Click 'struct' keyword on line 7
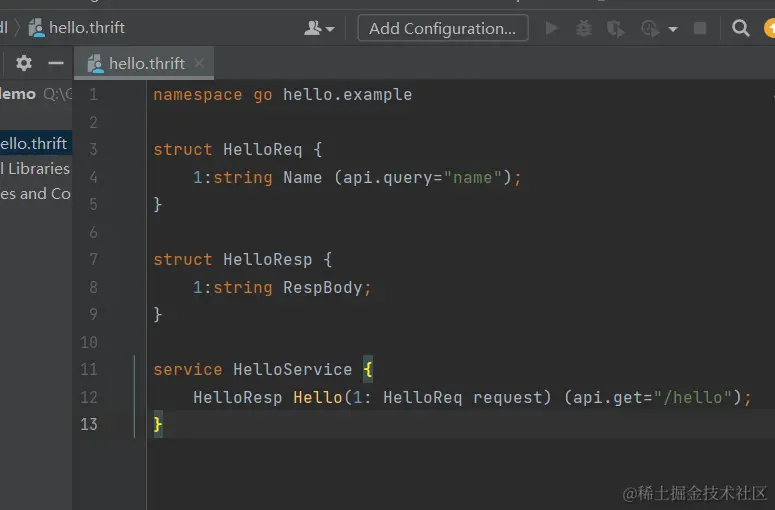 pyautogui.click(x=182, y=259)
